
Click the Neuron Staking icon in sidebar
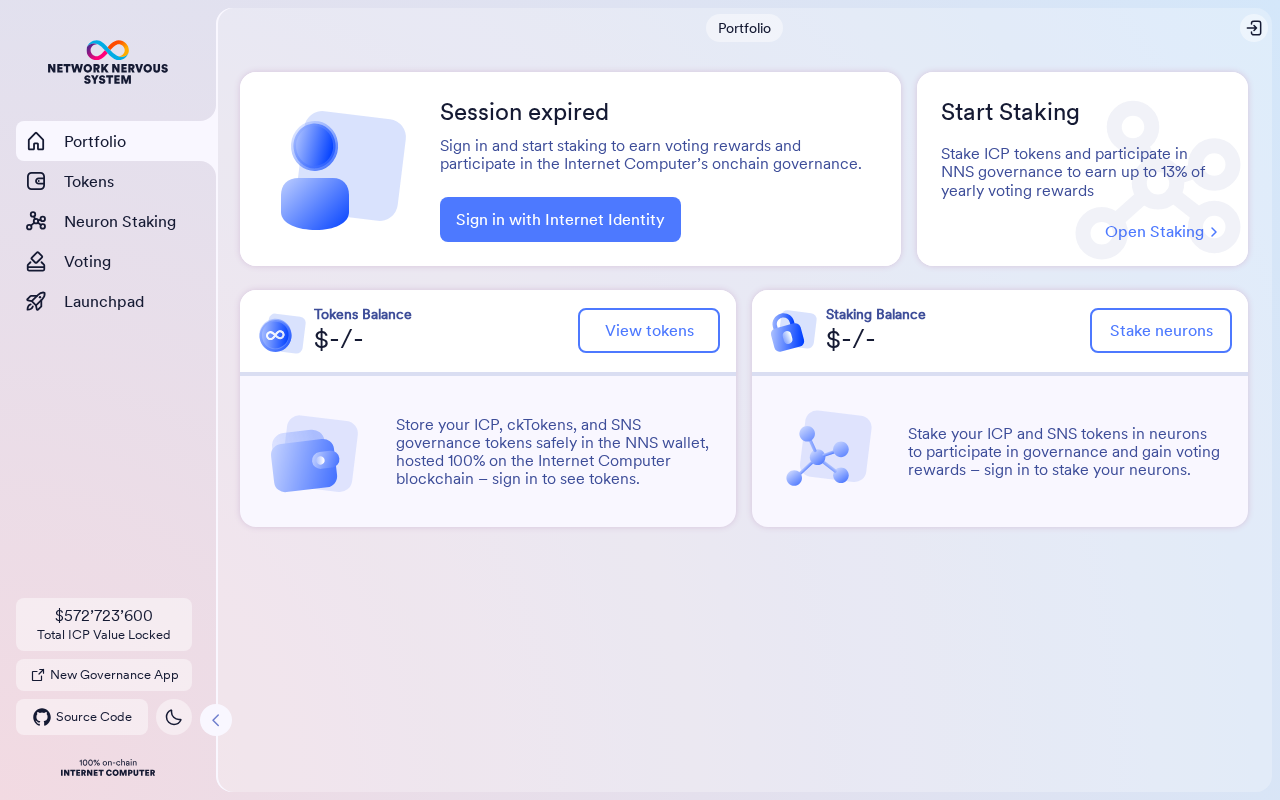[x=36, y=221]
